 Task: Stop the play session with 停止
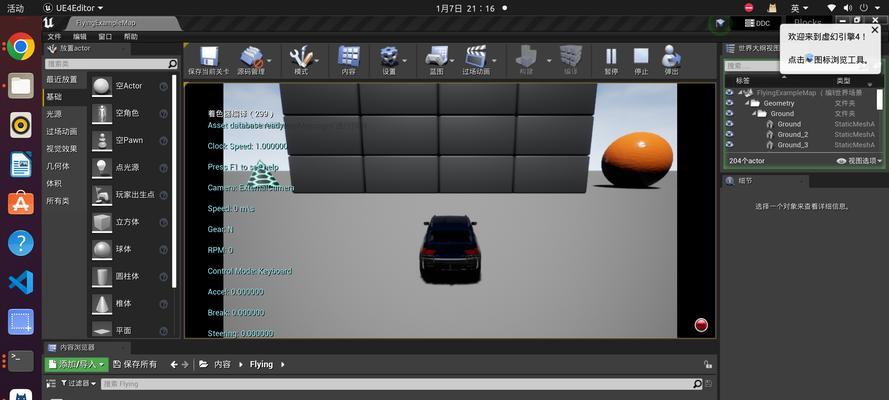641,57
